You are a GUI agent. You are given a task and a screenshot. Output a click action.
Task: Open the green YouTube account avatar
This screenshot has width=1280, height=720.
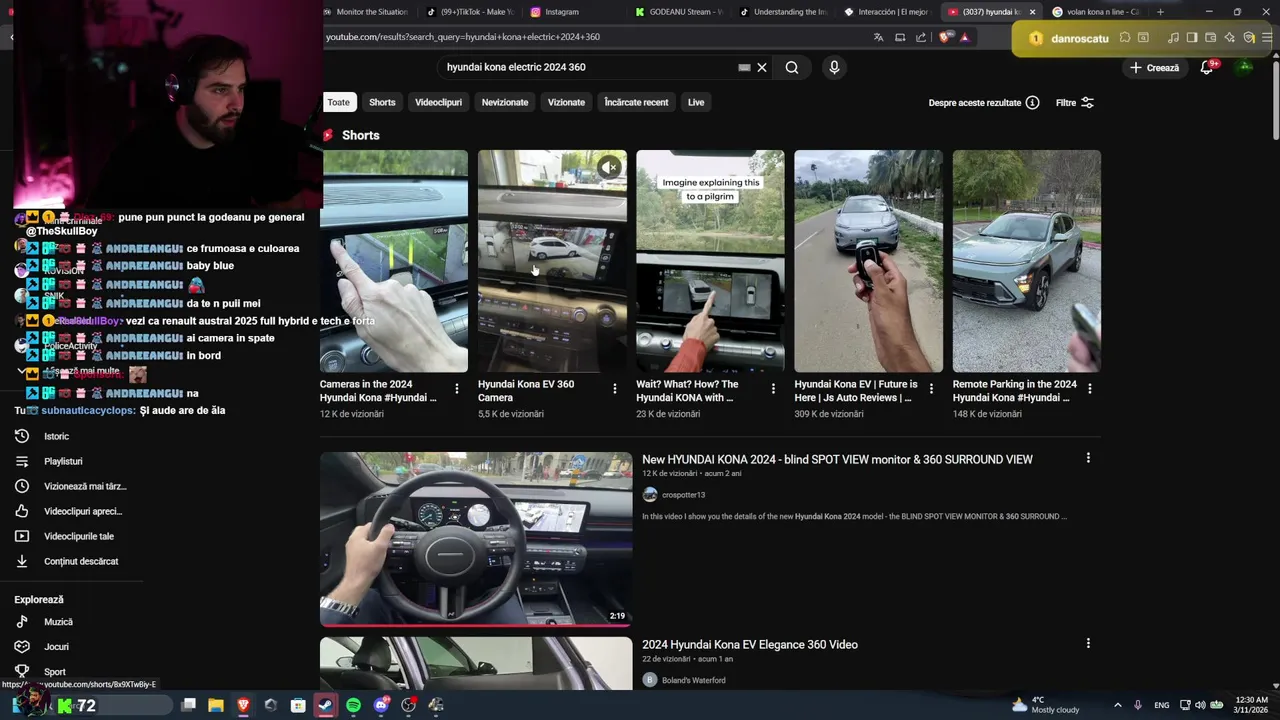(1245, 67)
